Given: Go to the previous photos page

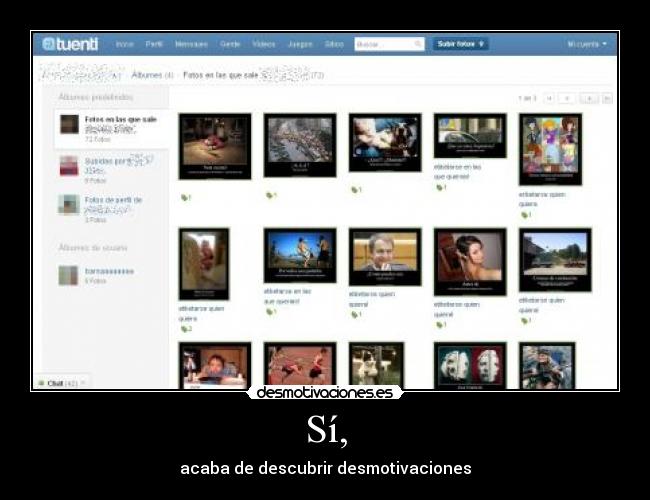Looking at the screenshot, I should tap(567, 99).
